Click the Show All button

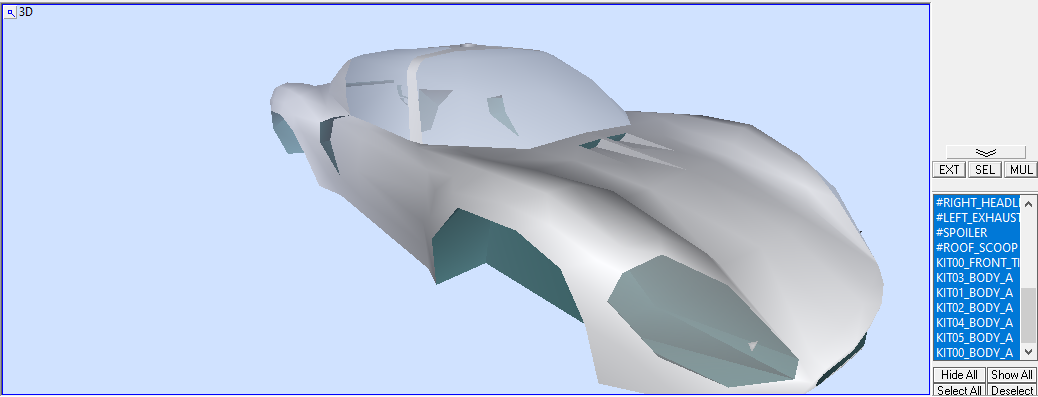(1012, 375)
